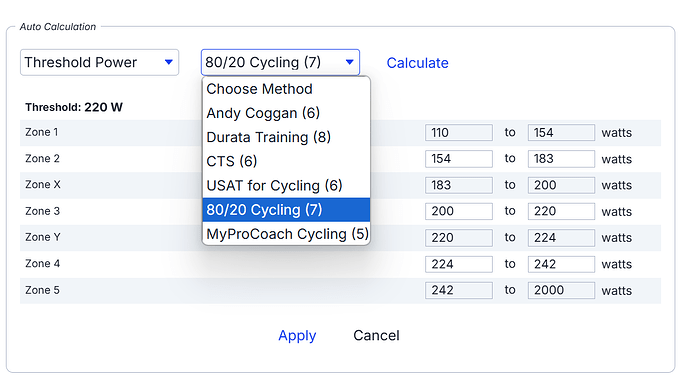Screen dimensions: 690x380
Task: Select Choose Method option in list
Action: coord(286,89)
